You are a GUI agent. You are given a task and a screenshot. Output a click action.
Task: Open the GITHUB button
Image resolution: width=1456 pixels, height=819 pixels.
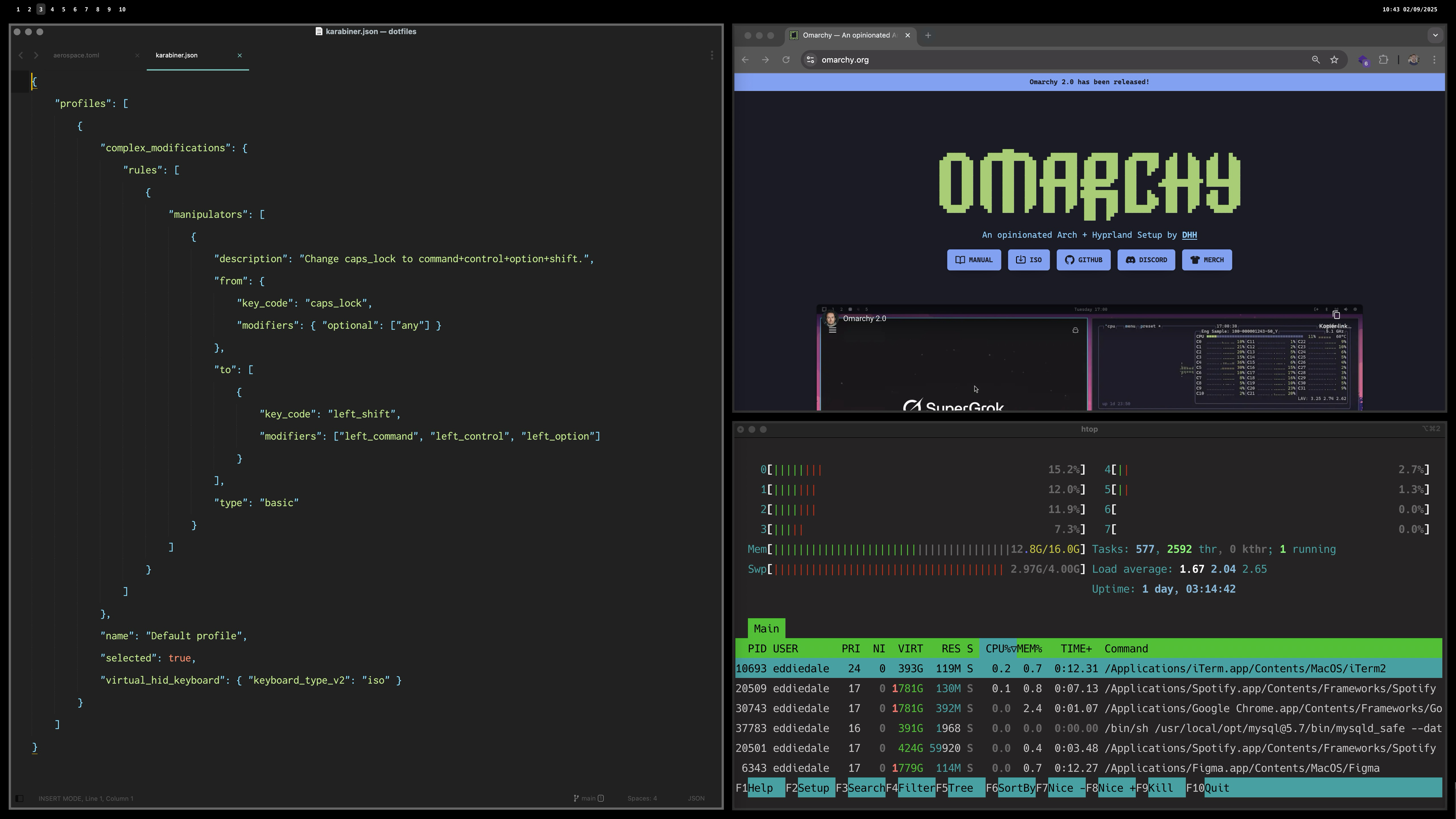click(x=1083, y=260)
